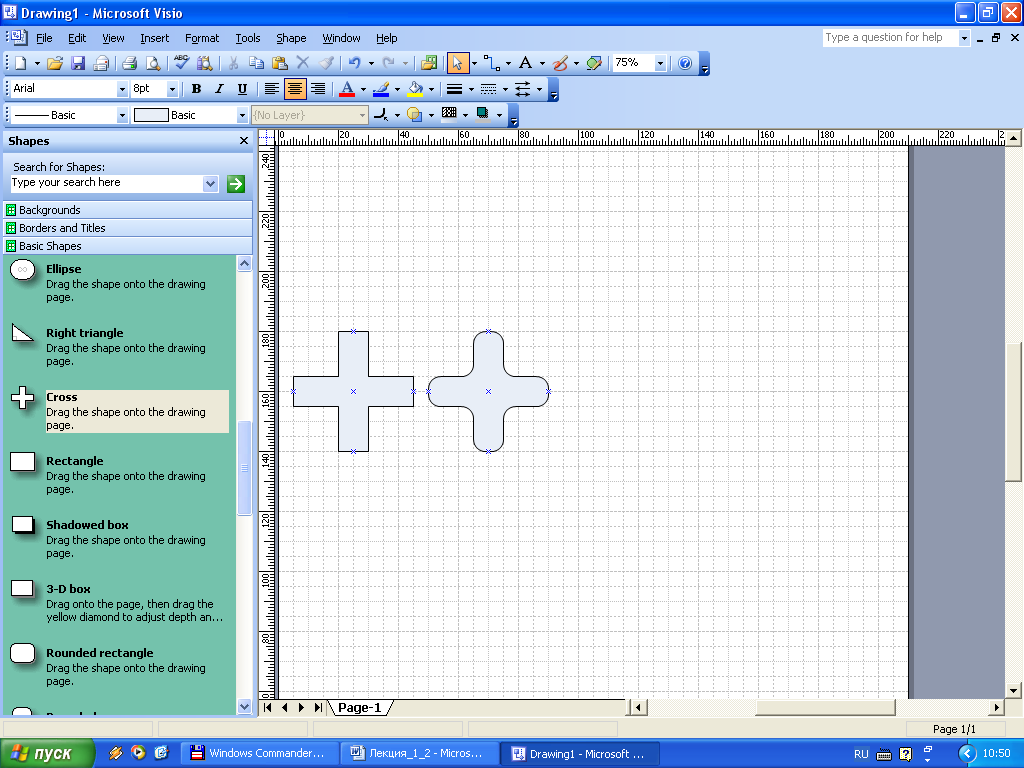This screenshot has height=768, width=1024.
Task: Choose the Text tool
Action: pos(525,63)
